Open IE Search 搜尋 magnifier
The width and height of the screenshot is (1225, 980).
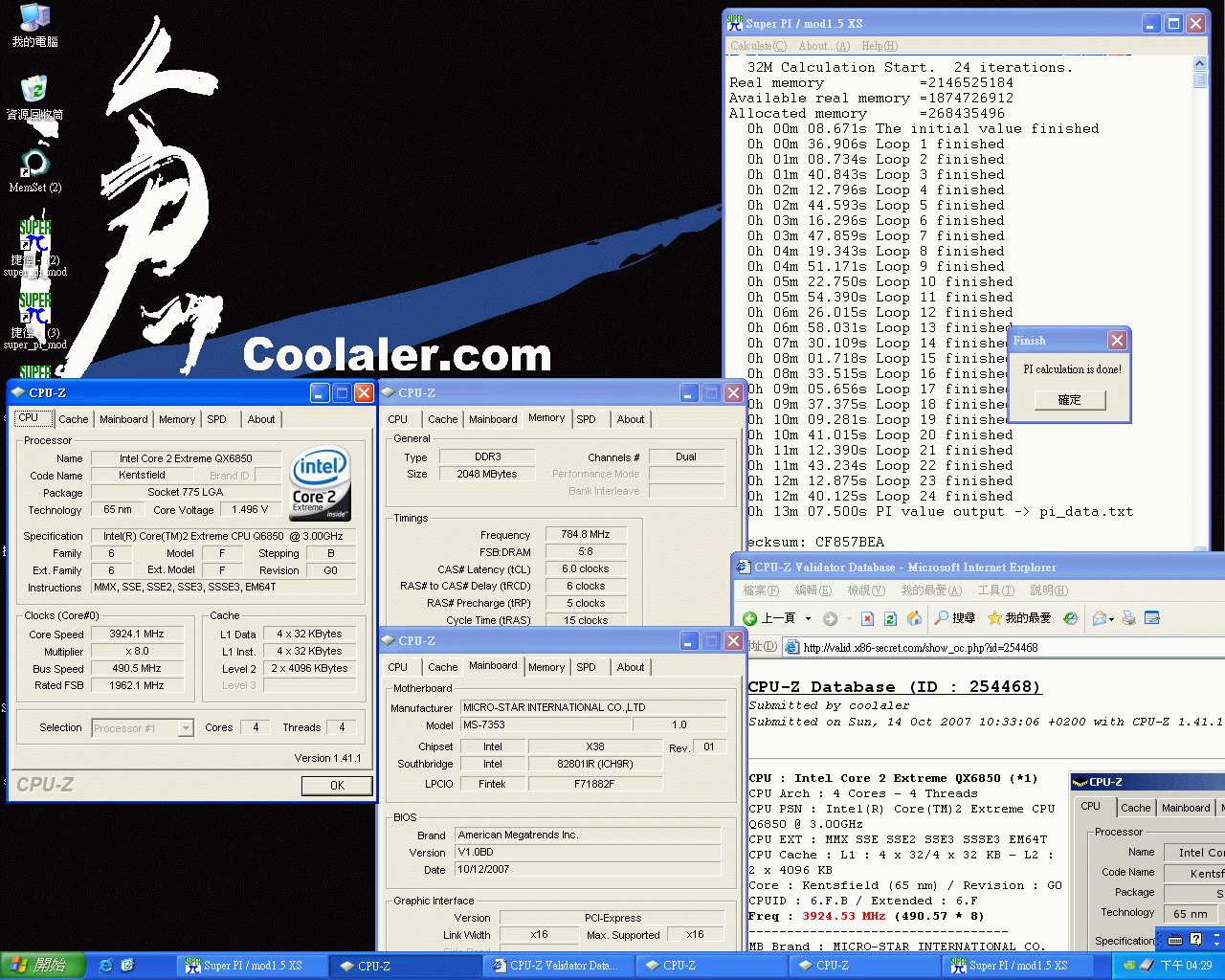954,618
